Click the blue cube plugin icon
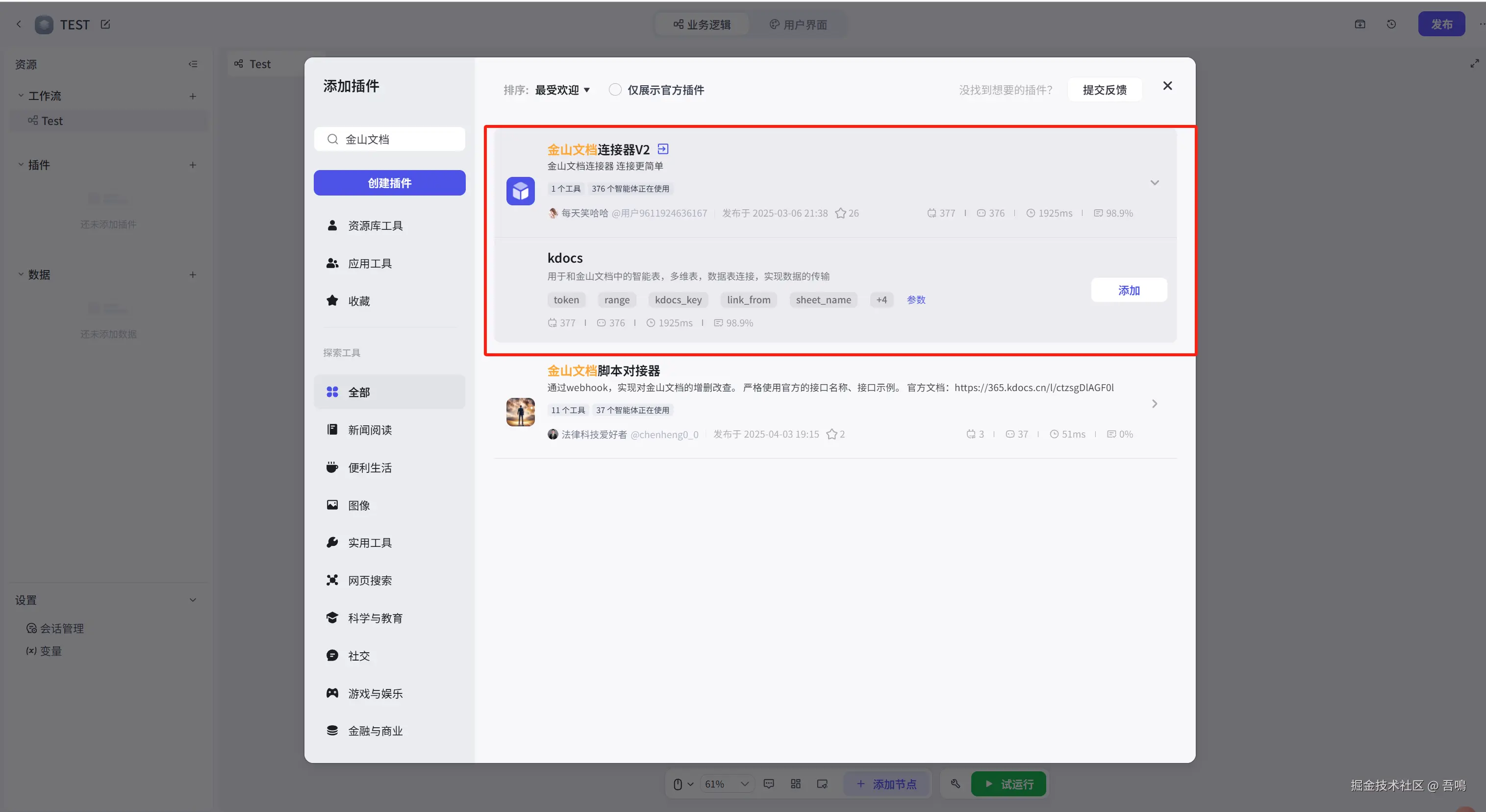Image resolution: width=1486 pixels, height=812 pixels. point(520,191)
